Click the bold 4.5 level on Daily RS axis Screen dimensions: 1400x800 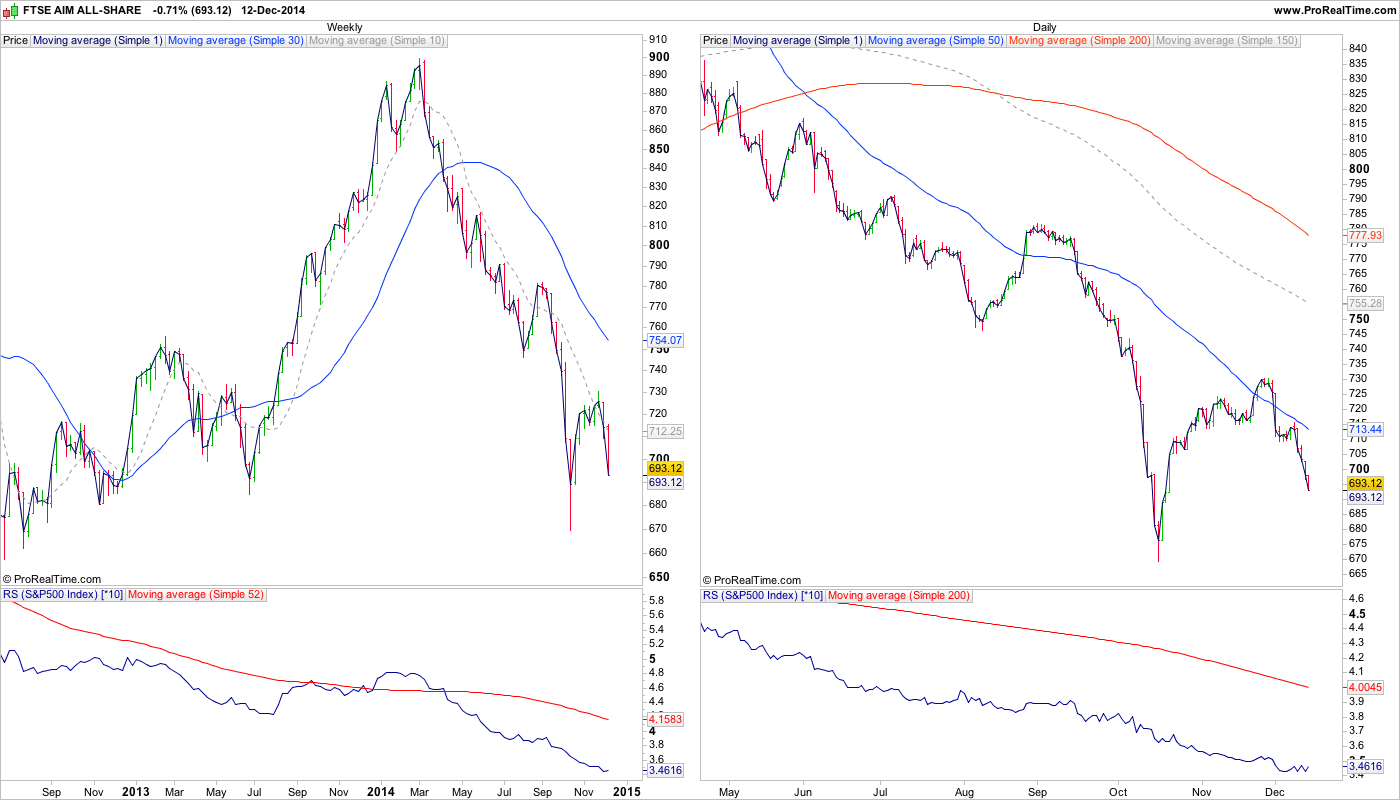pyautogui.click(x=1358, y=613)
